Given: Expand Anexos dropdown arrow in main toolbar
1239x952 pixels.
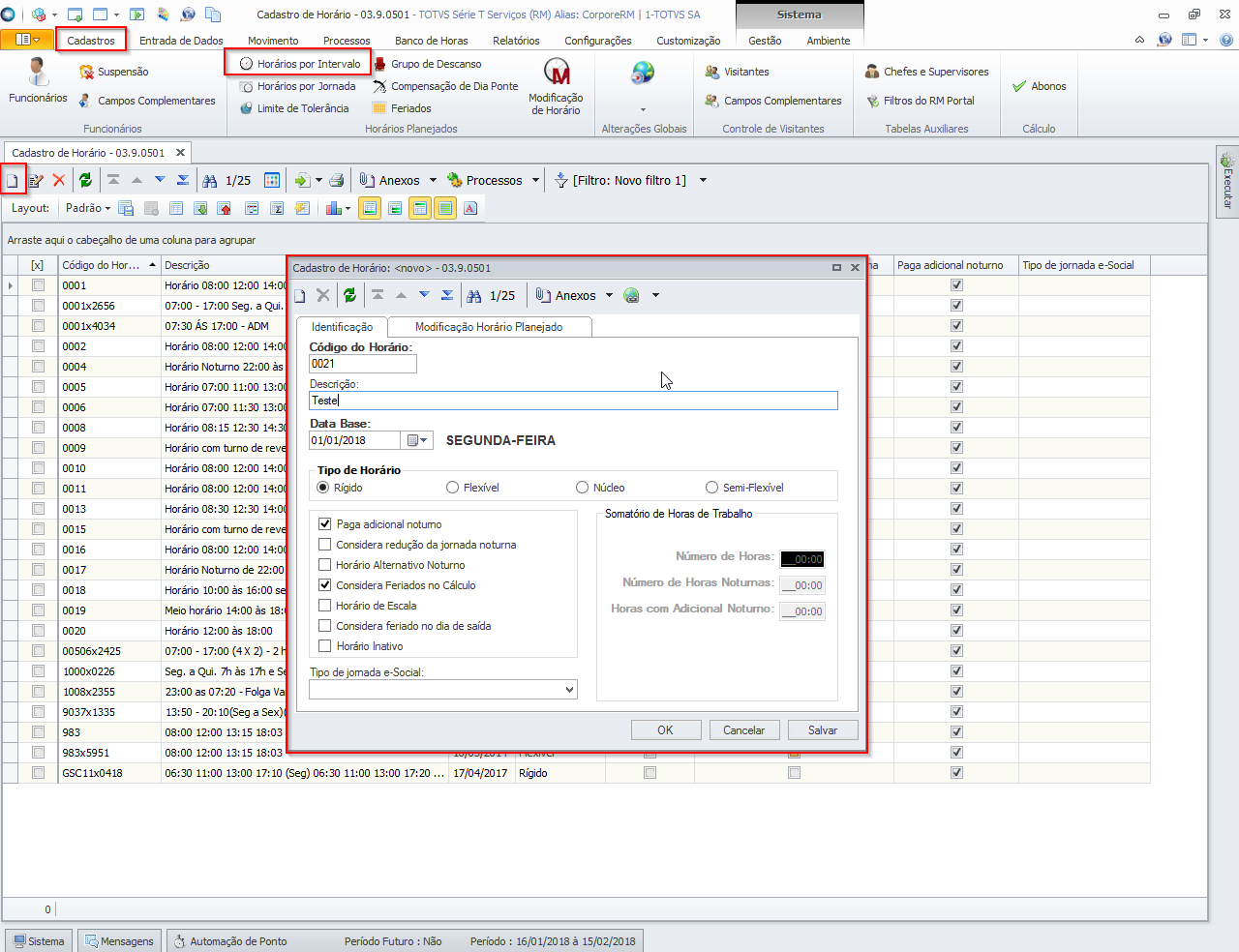Looking at the screenshot, I should pyautogui.click(x=433, y=181).
